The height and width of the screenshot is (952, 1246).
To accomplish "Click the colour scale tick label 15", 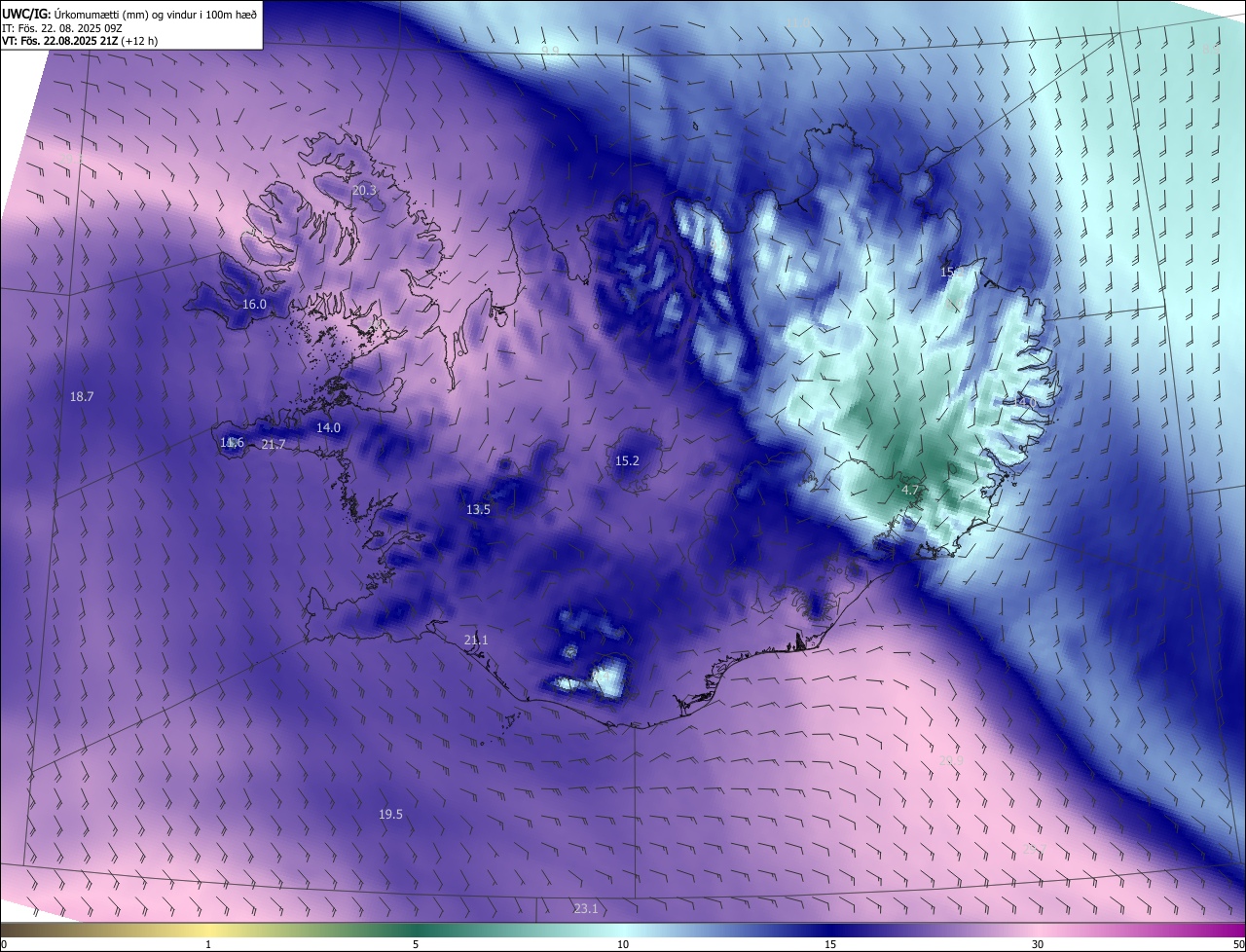I will coord(830,944).
